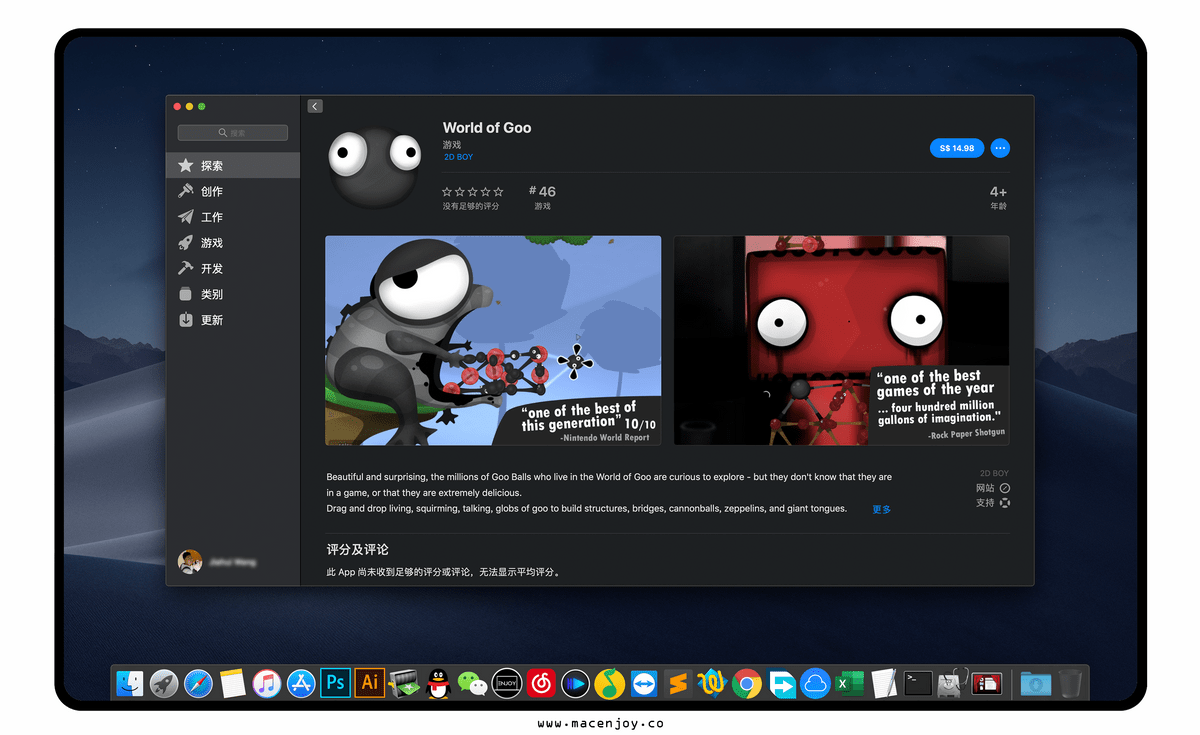The width and height of the screenshot is (1200, 735).
Task: Launch Google Chrome from the Dock
Action: pyautogui.click(x=747, y=683)
